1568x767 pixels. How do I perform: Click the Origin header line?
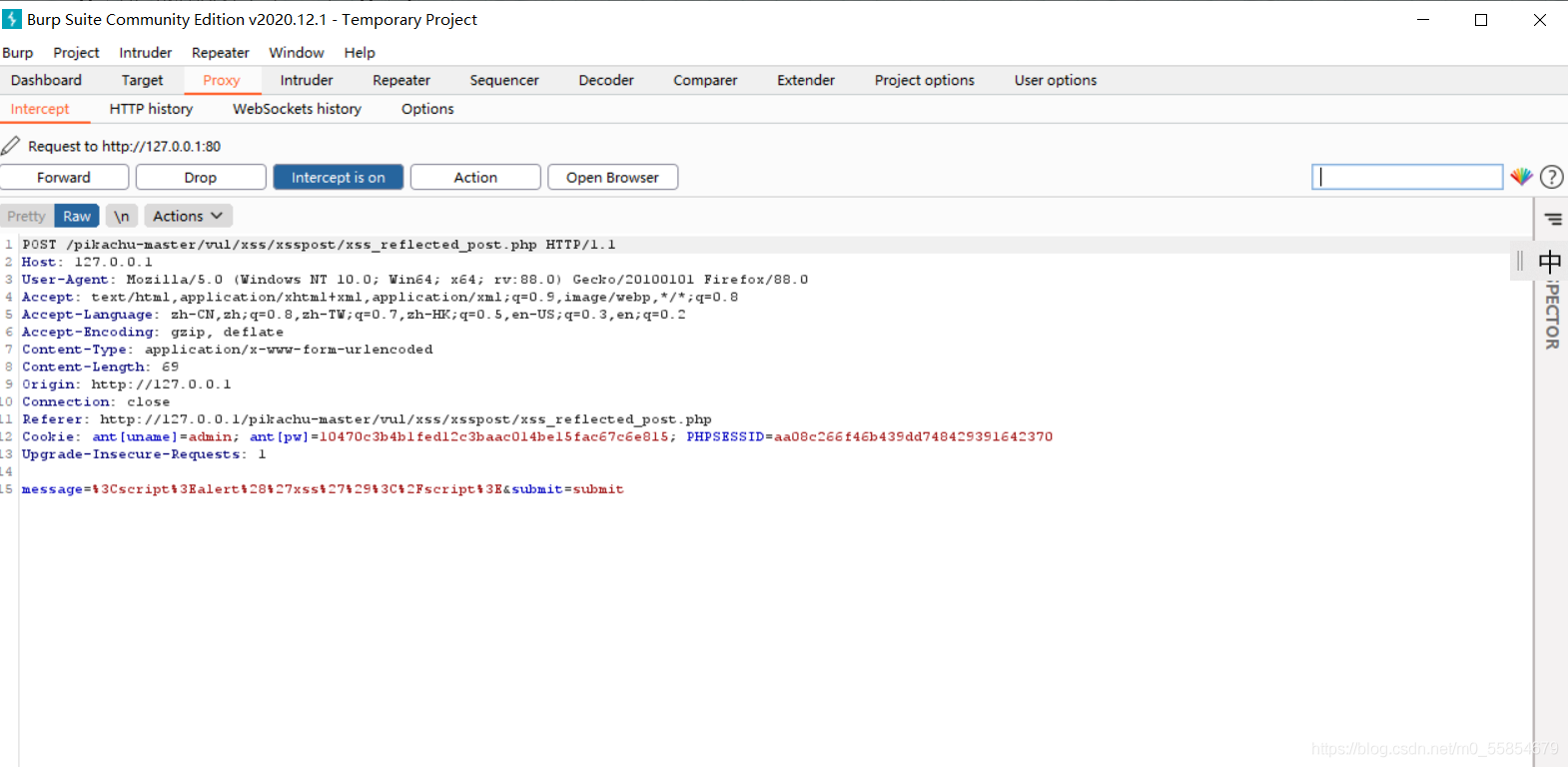pos(127,384)
